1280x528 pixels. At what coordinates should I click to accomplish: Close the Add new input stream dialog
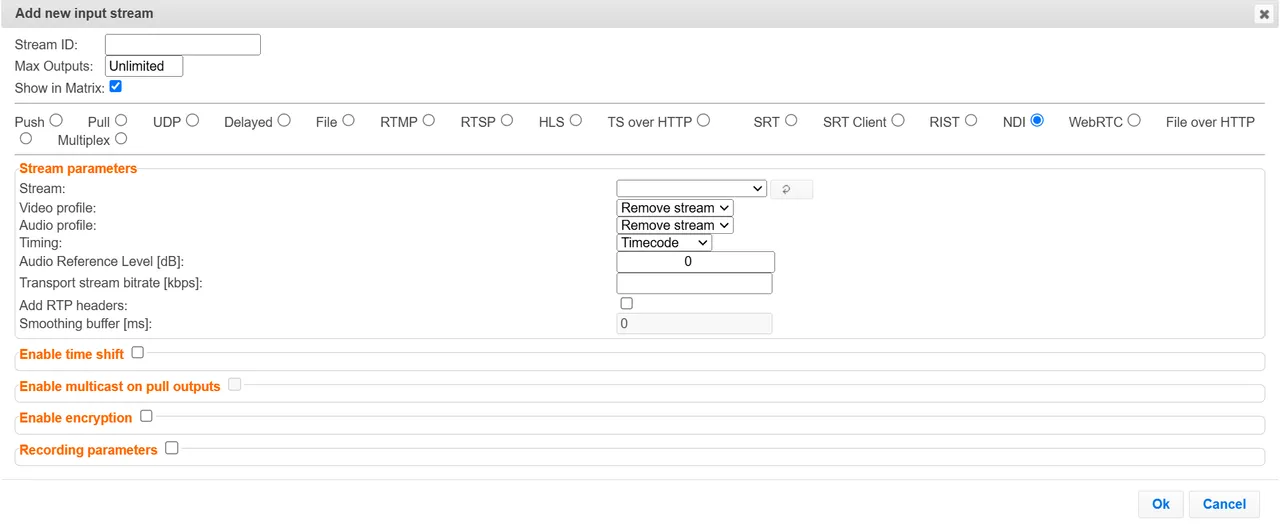[x=1264, y=14]
